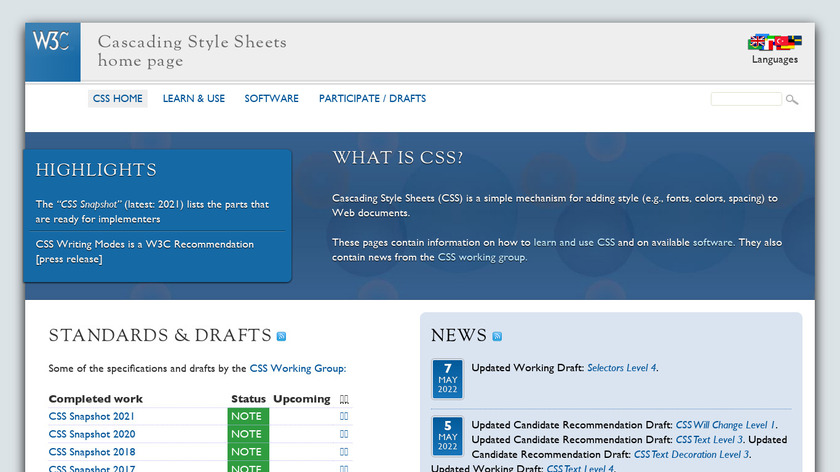Open CSS Text Level 4 link
Viewport: 840px width, 472px height.
click(580, 468)
